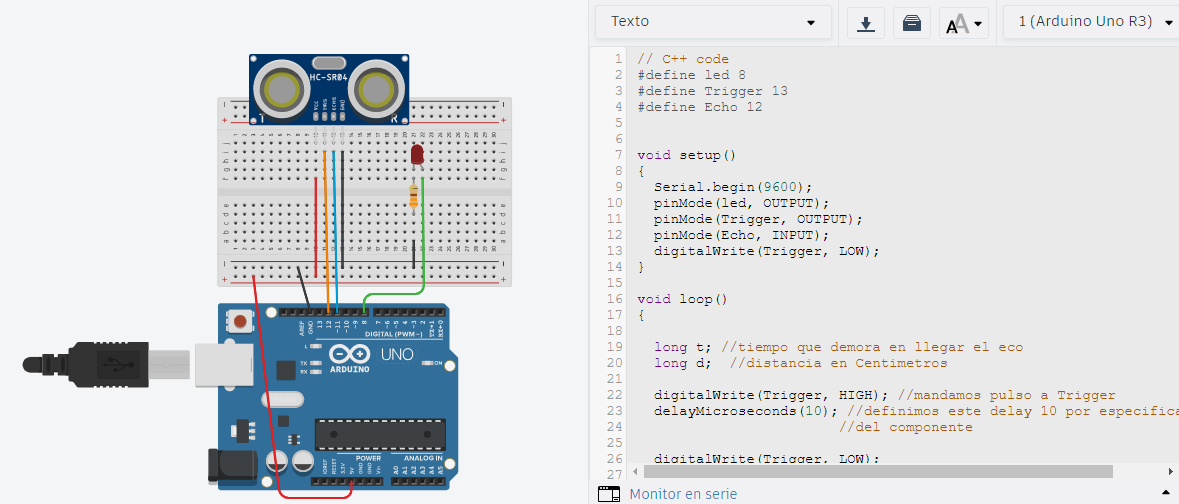Click the font size icon
1179x504 pixels.
(963, 23)
